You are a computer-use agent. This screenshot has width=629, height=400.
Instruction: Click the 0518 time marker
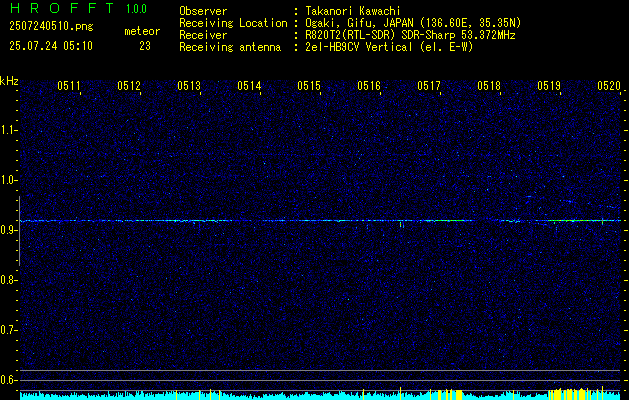tap(489, 85)
